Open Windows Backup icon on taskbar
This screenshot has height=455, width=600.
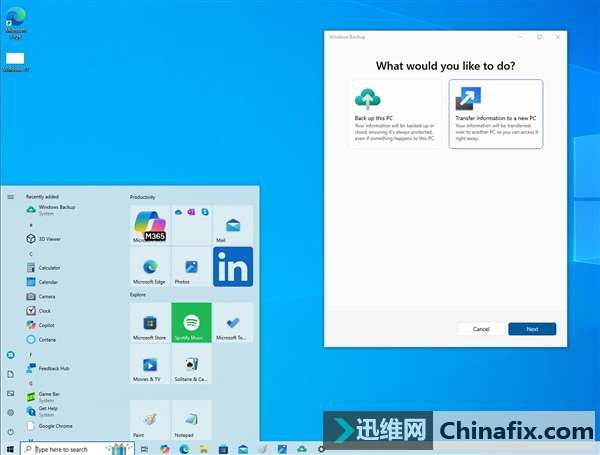(302, 449)
